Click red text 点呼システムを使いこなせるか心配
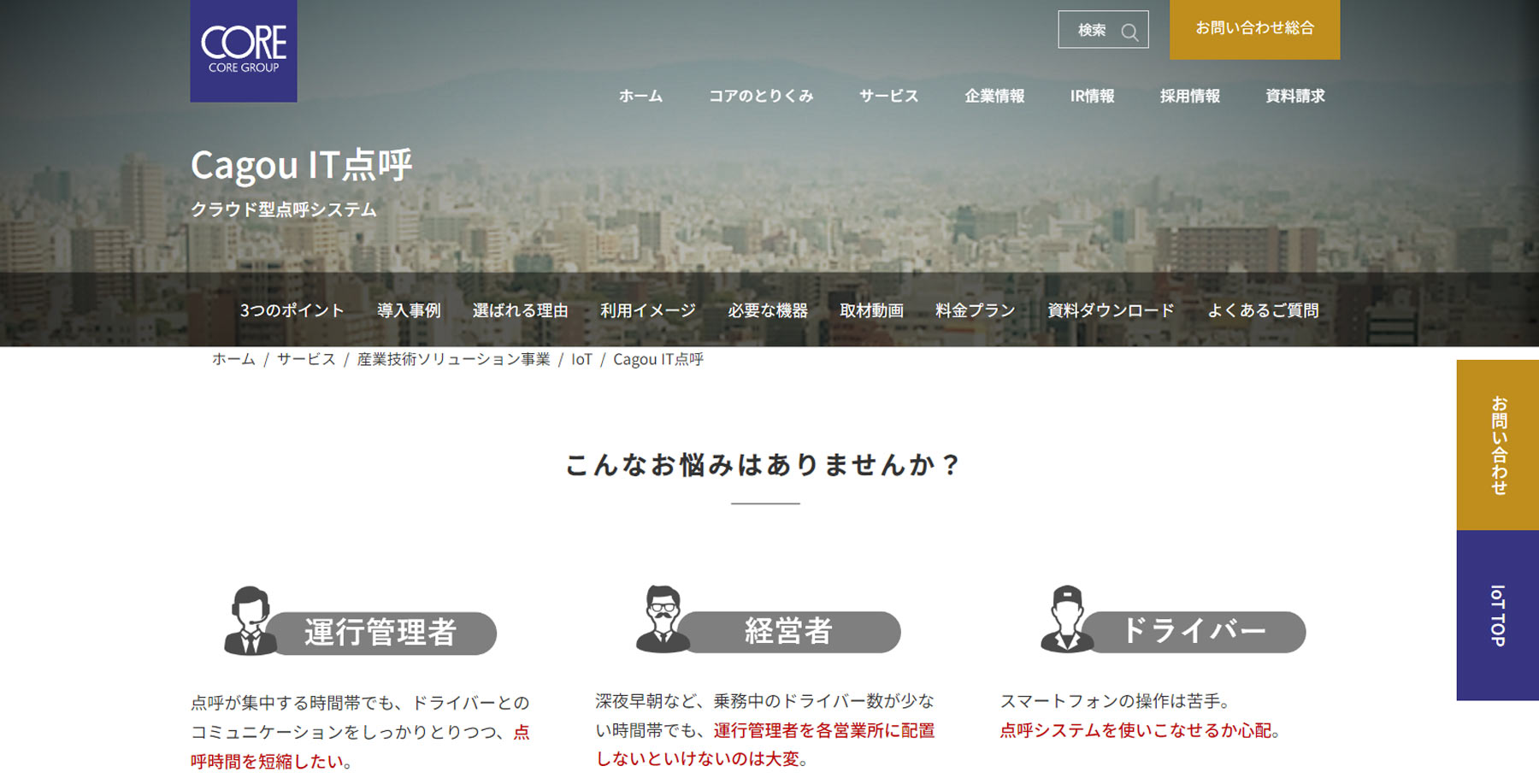The width and height of the screenshot is (1539, 784). pos(1135,730)
